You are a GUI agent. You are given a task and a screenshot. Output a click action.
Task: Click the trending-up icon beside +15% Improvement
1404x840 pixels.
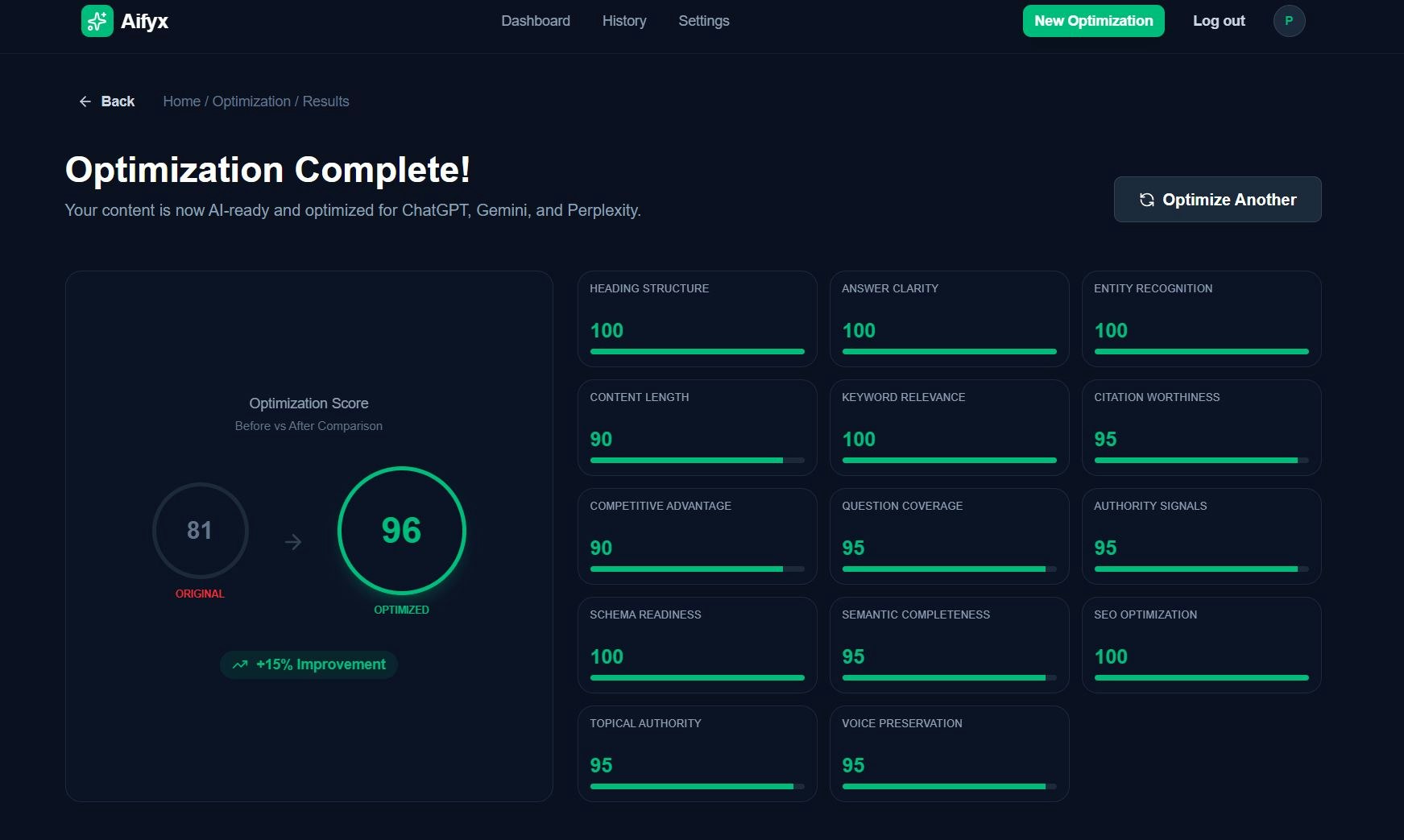tap(240, 664)
